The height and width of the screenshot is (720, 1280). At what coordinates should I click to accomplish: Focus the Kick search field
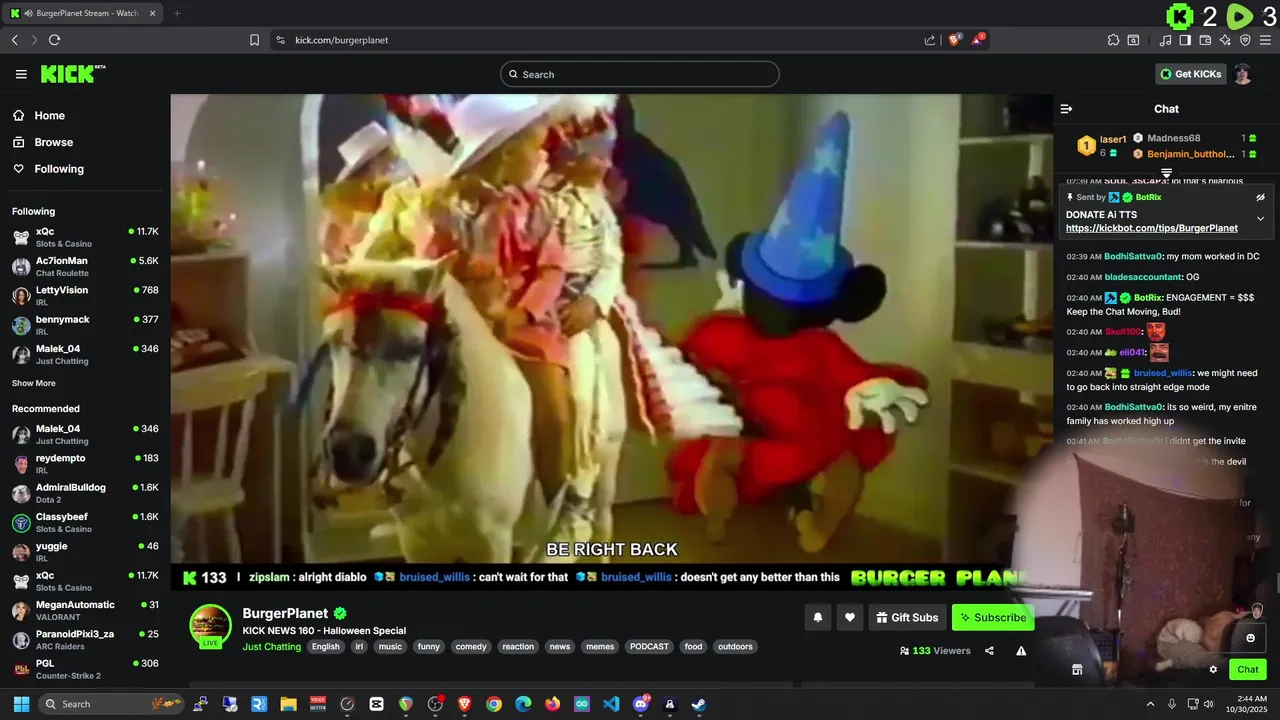640,74
